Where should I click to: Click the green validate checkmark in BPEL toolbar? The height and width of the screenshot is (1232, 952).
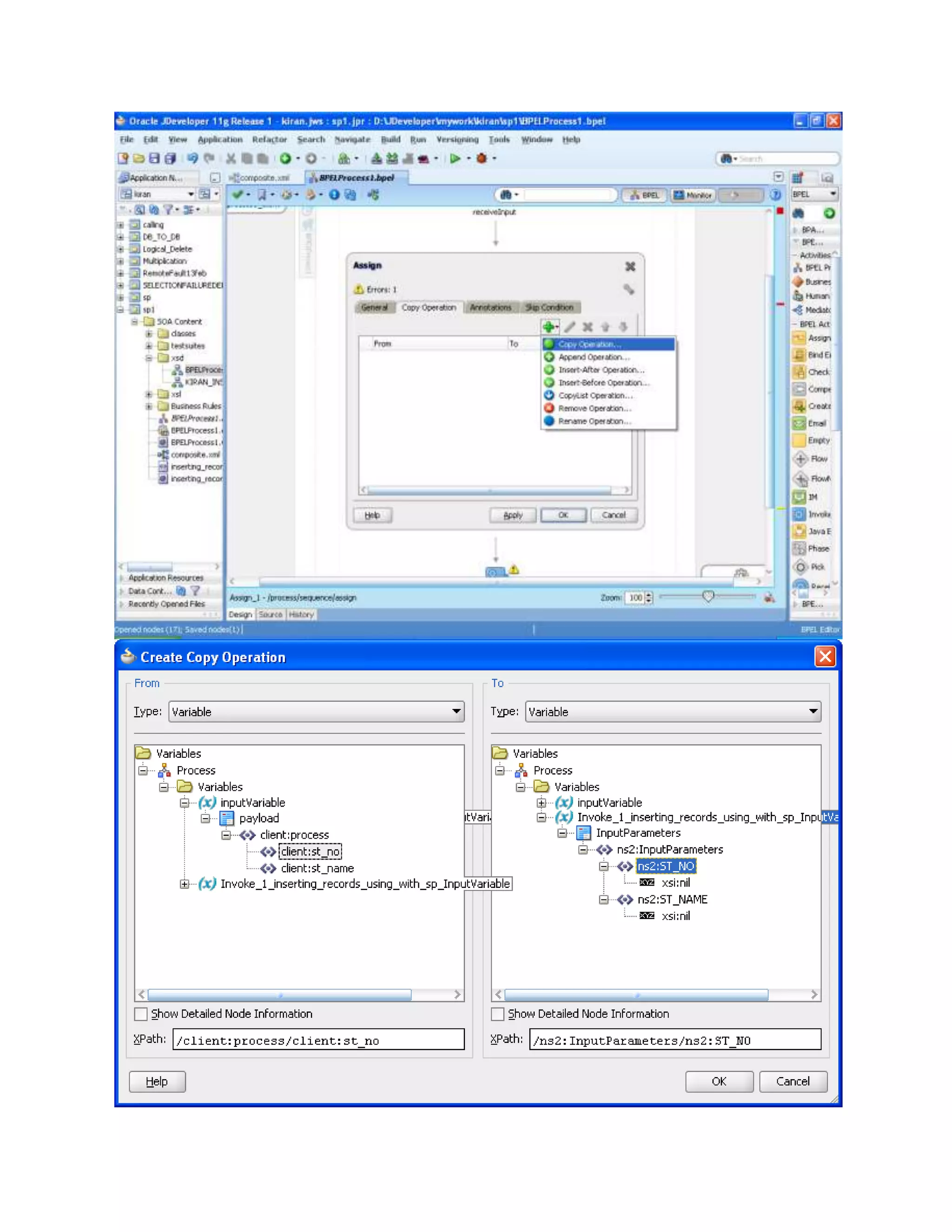(x=238, y=195)
